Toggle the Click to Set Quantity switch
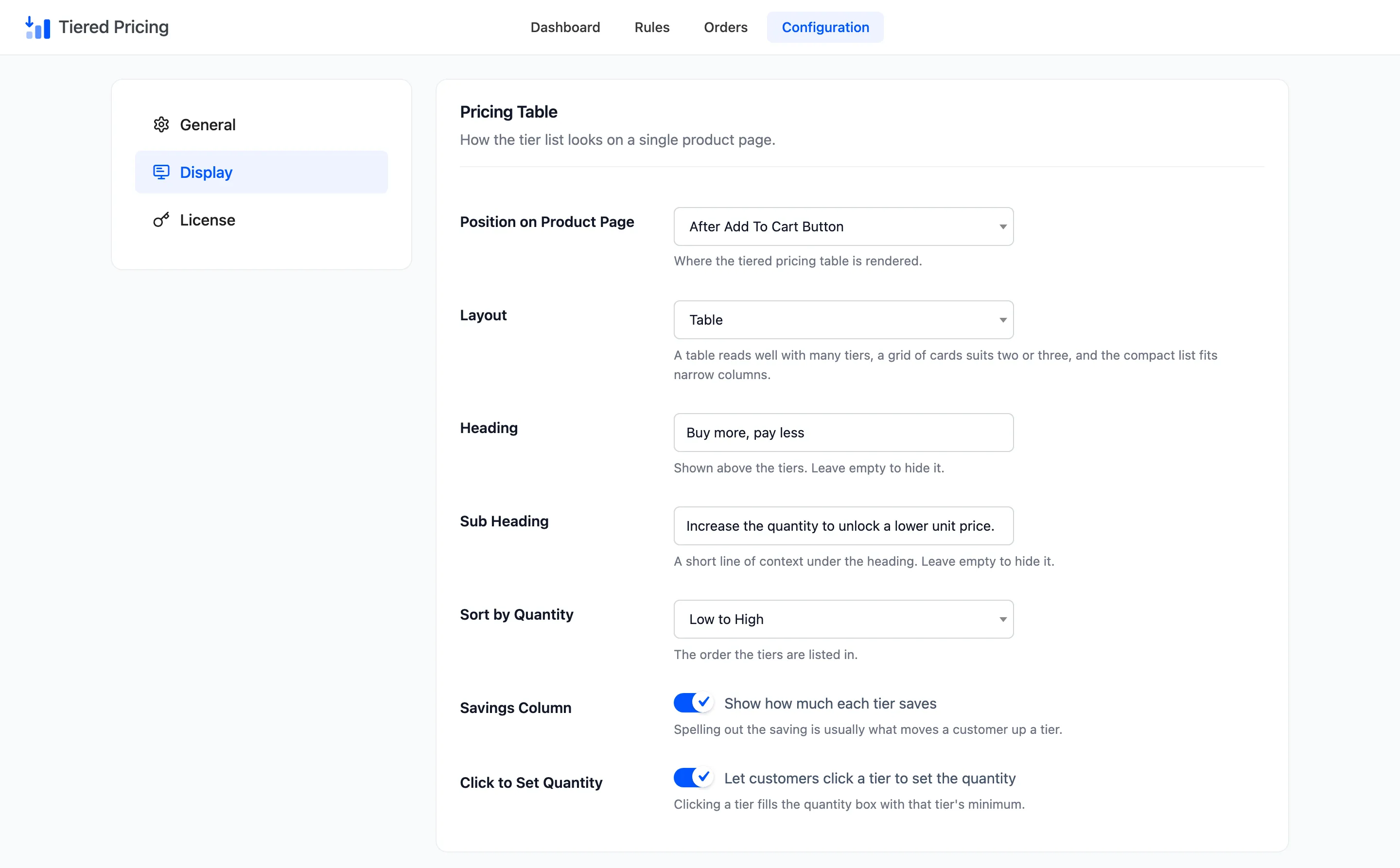 [693, 778]
